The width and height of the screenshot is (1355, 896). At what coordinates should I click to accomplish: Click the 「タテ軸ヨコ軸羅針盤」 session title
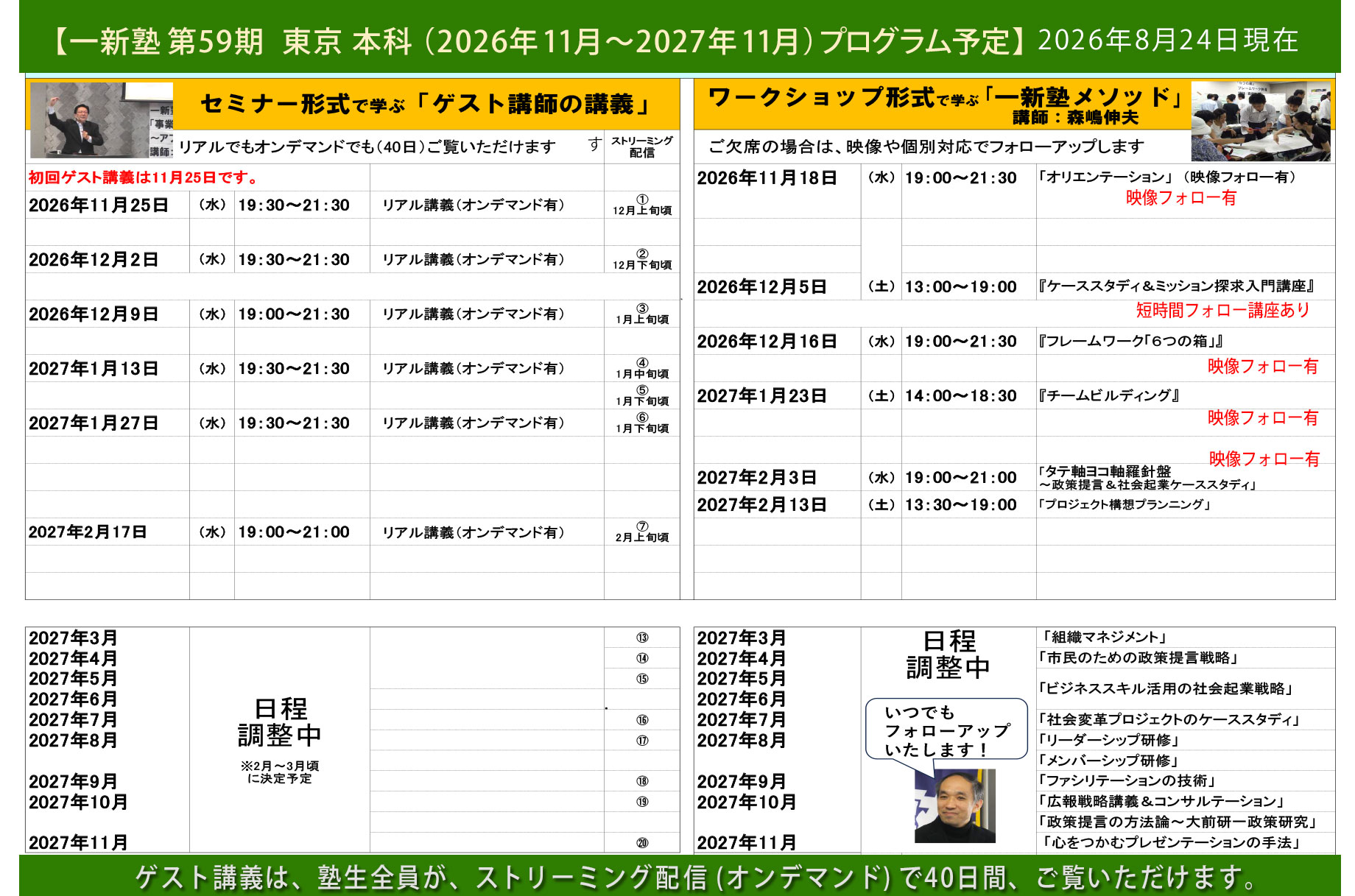[1148, 478]
